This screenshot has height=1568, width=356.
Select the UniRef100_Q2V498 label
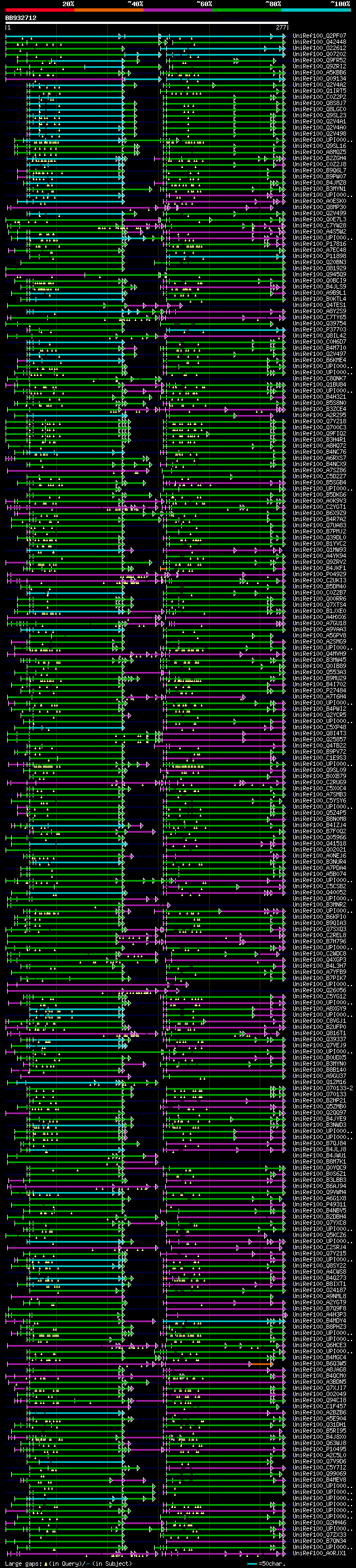coord(319,134)
